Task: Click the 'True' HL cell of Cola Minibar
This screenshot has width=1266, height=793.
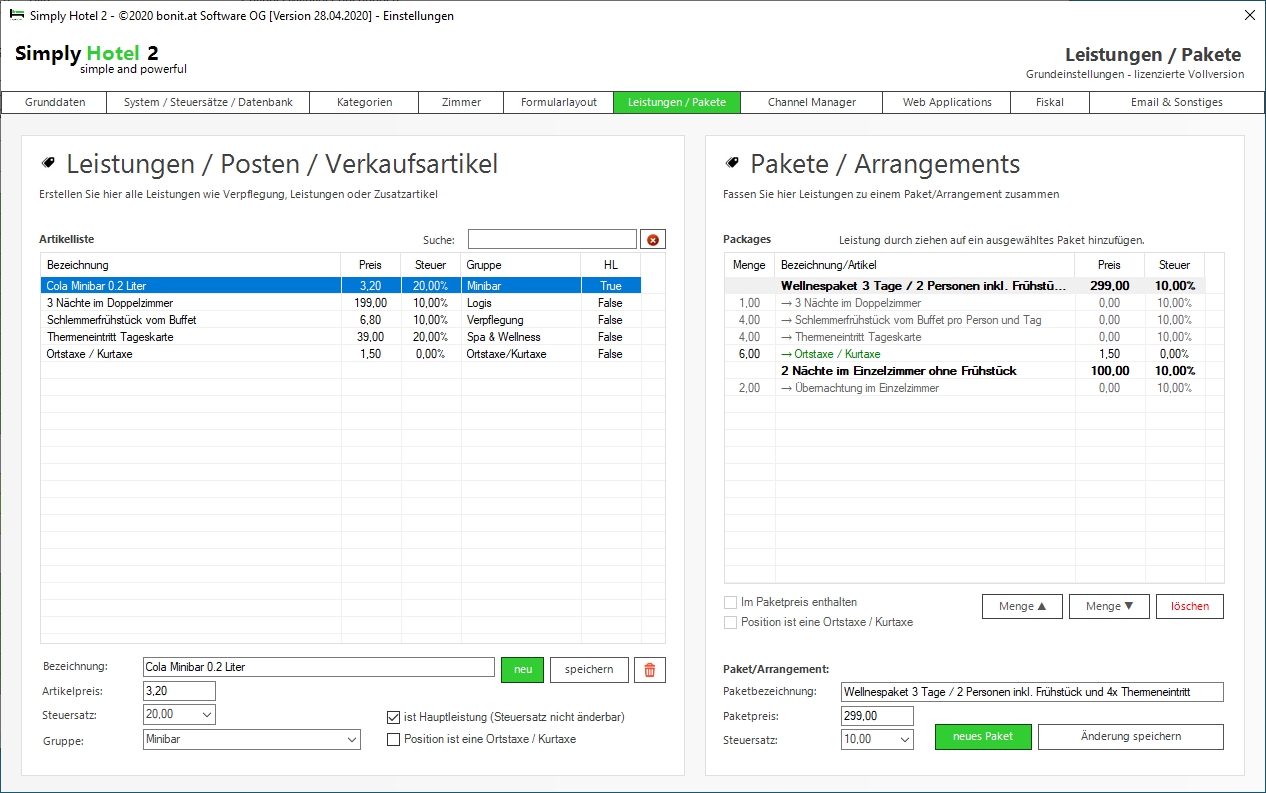Action: coord(611,286)
